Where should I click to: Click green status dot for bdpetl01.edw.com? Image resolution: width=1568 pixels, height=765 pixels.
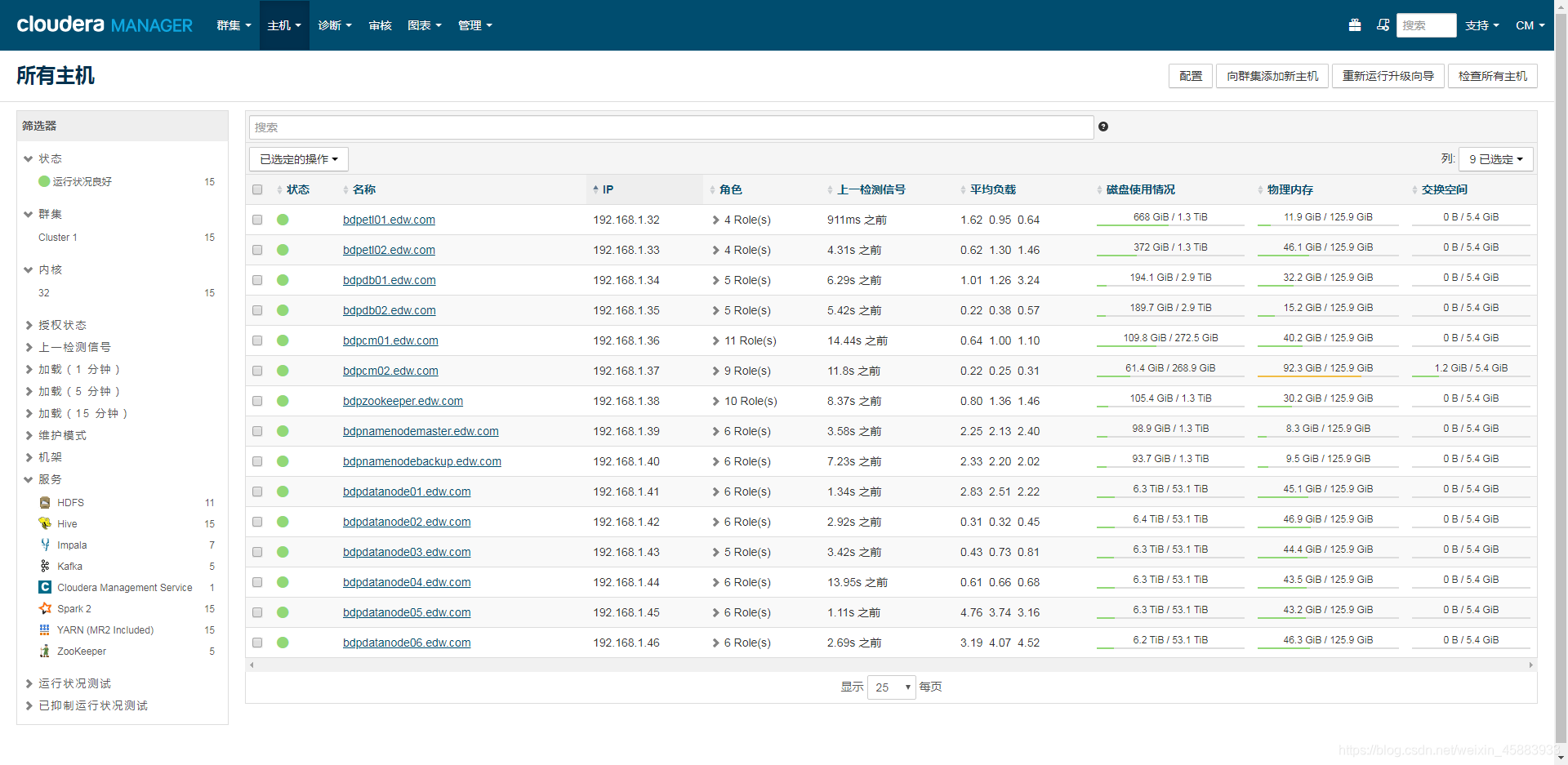click(x=283, y=220)
